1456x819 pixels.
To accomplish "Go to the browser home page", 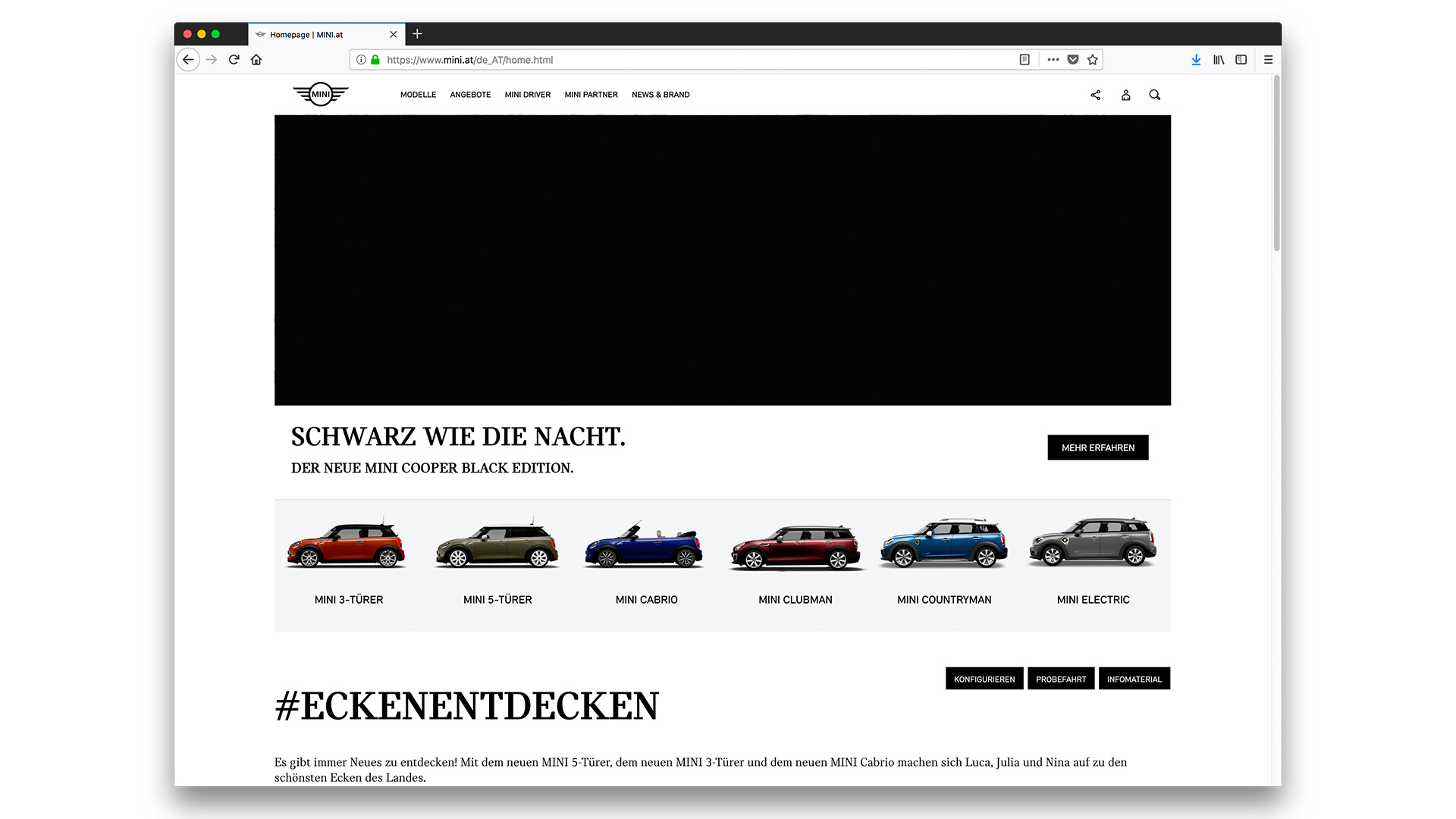I will coord(256,60).
